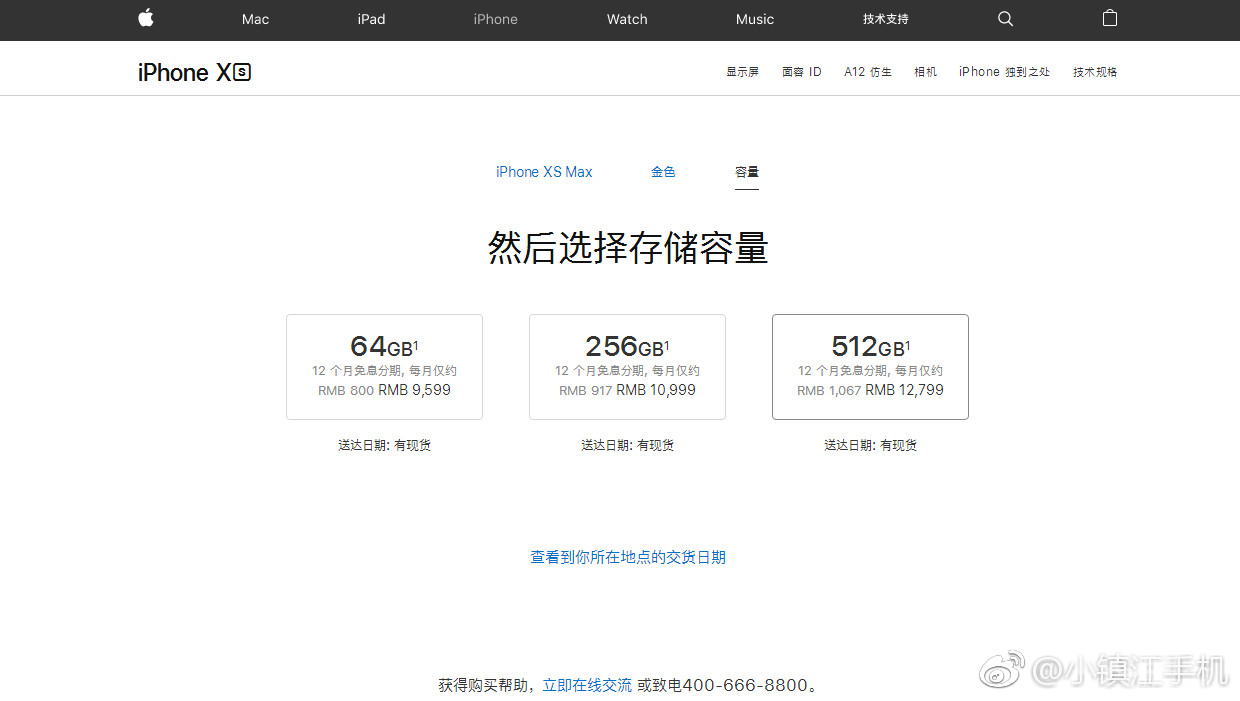
Task: Choose the 64GB storage option
Action: 384,367
